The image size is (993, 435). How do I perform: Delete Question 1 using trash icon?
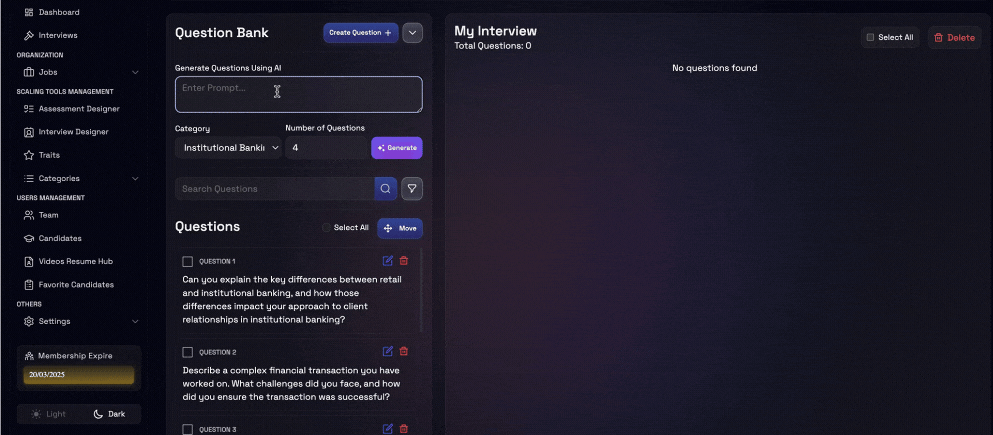click(x=404, y=261)
